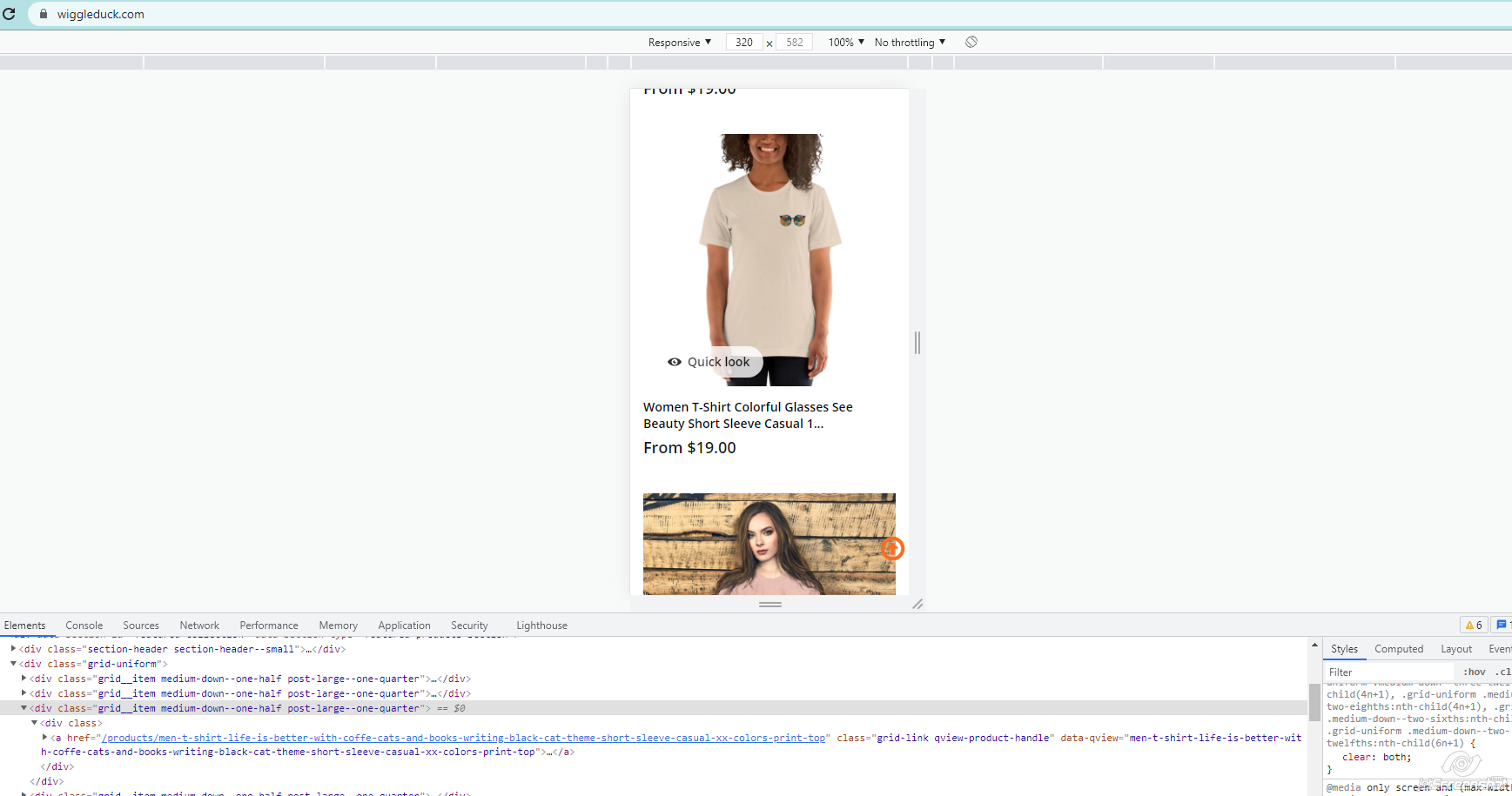Open the Responsive device dropdown
Viewport: 1512px width, 796px height.
[x=679, y=42]
